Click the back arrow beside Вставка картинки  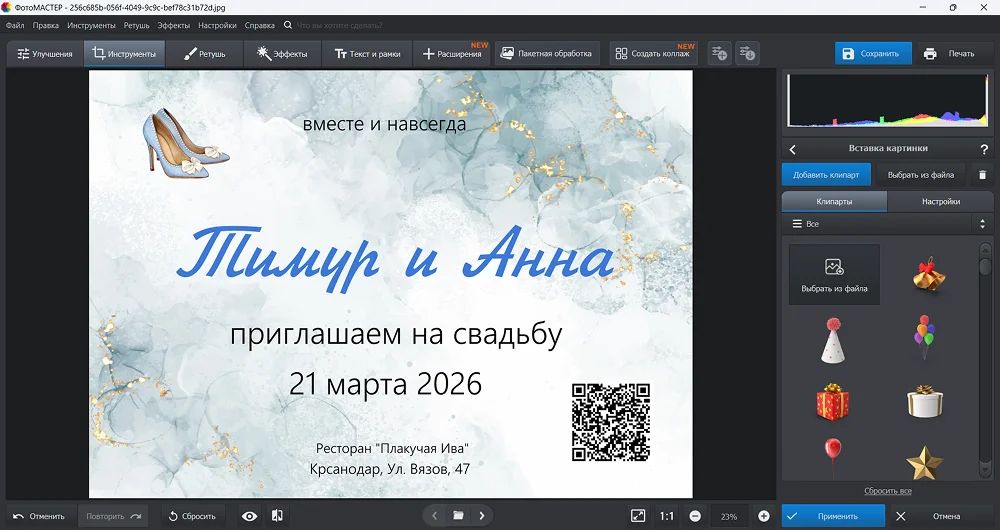[793, 149]
